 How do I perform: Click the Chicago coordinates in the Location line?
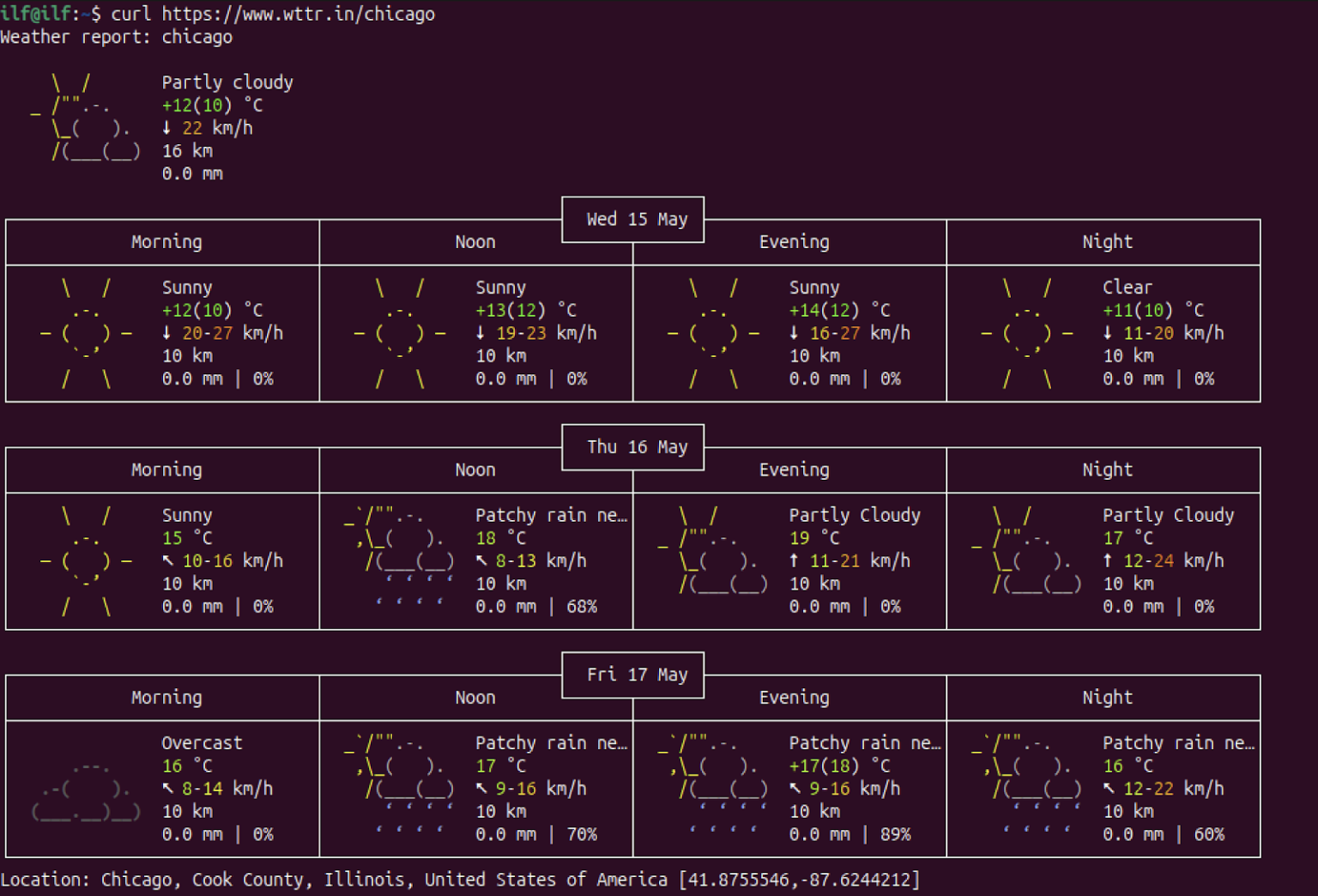(x=799, y=880)
